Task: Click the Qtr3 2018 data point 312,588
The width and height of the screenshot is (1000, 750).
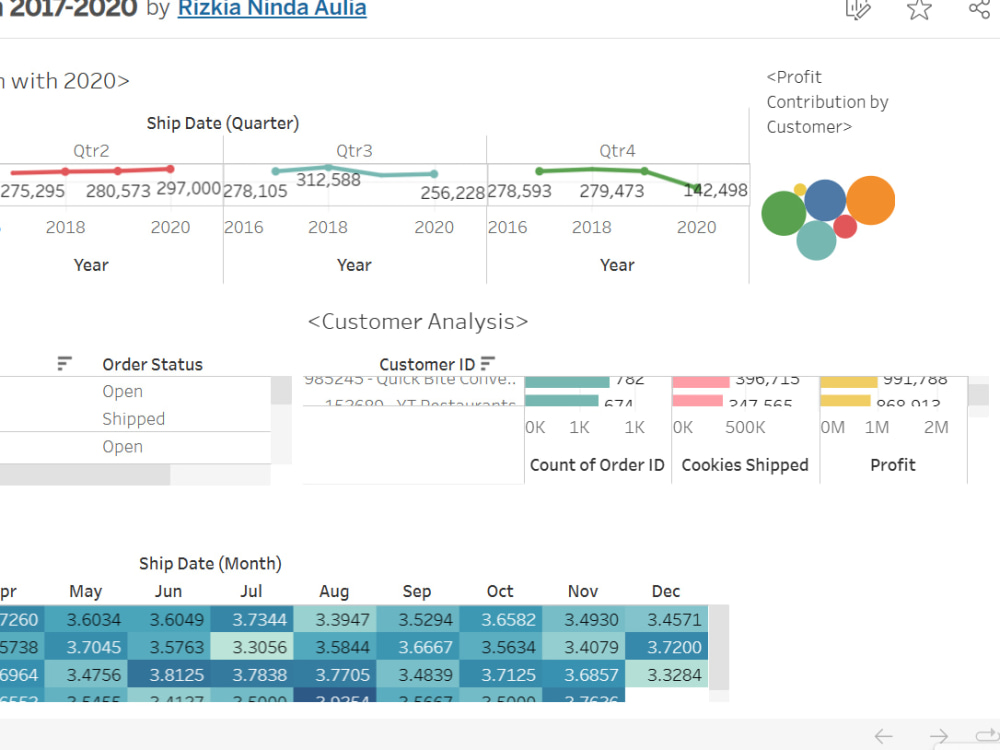Action: pos(328,167)
